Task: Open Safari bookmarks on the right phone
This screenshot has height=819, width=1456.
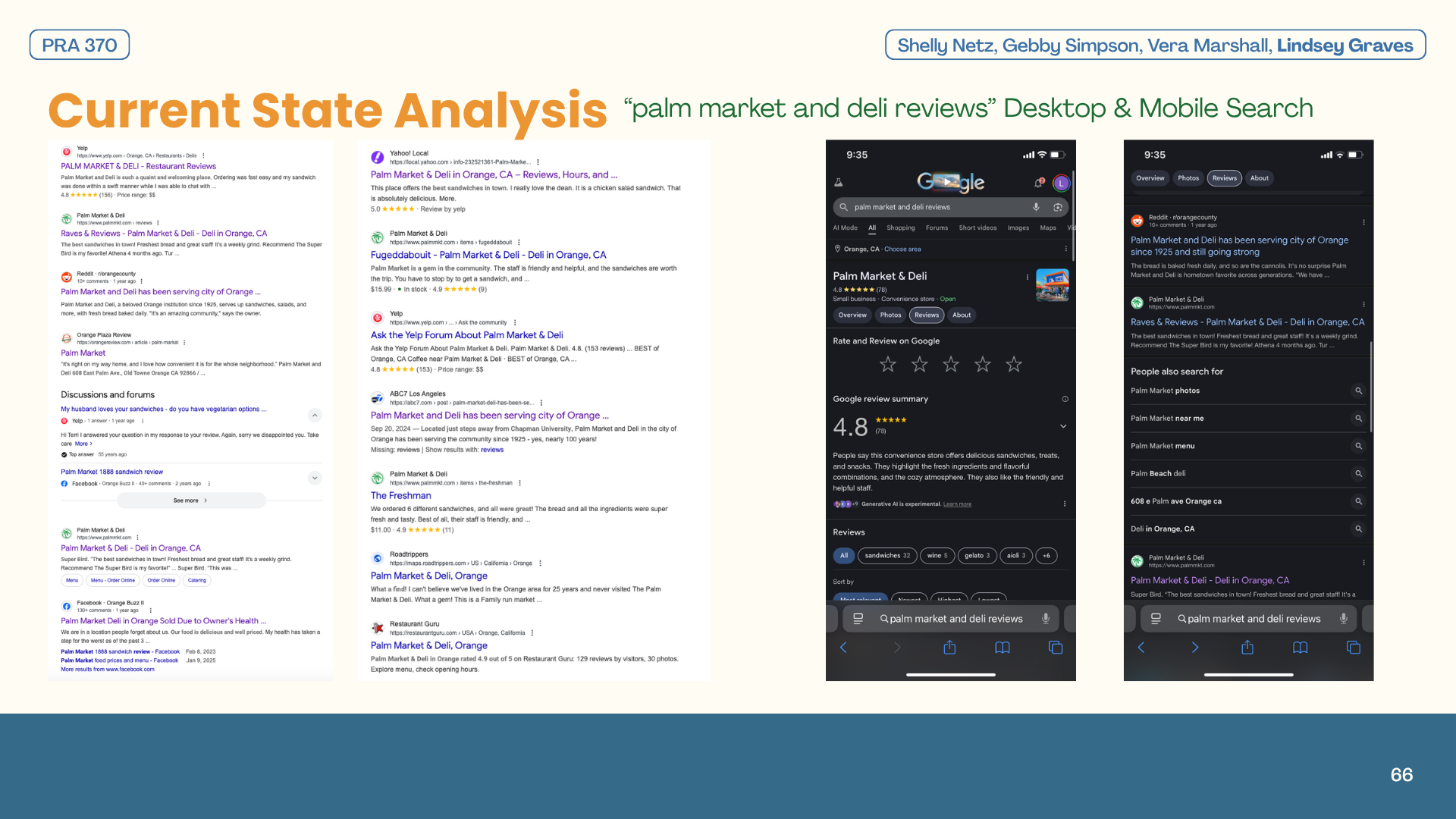Action: click(1301, 647)
